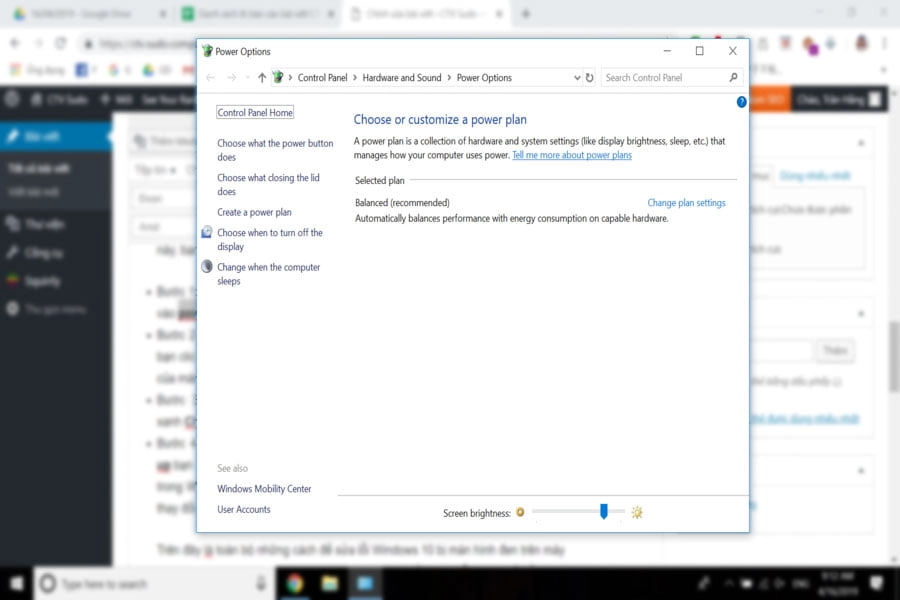Expand the address bar history dropdown

pos(577,78)
